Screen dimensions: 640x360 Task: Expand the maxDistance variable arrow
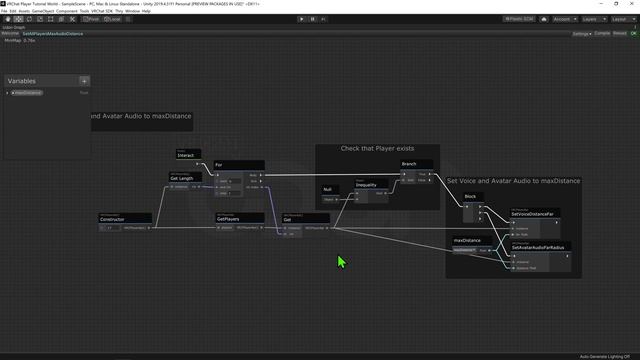(x=7, y=93)
